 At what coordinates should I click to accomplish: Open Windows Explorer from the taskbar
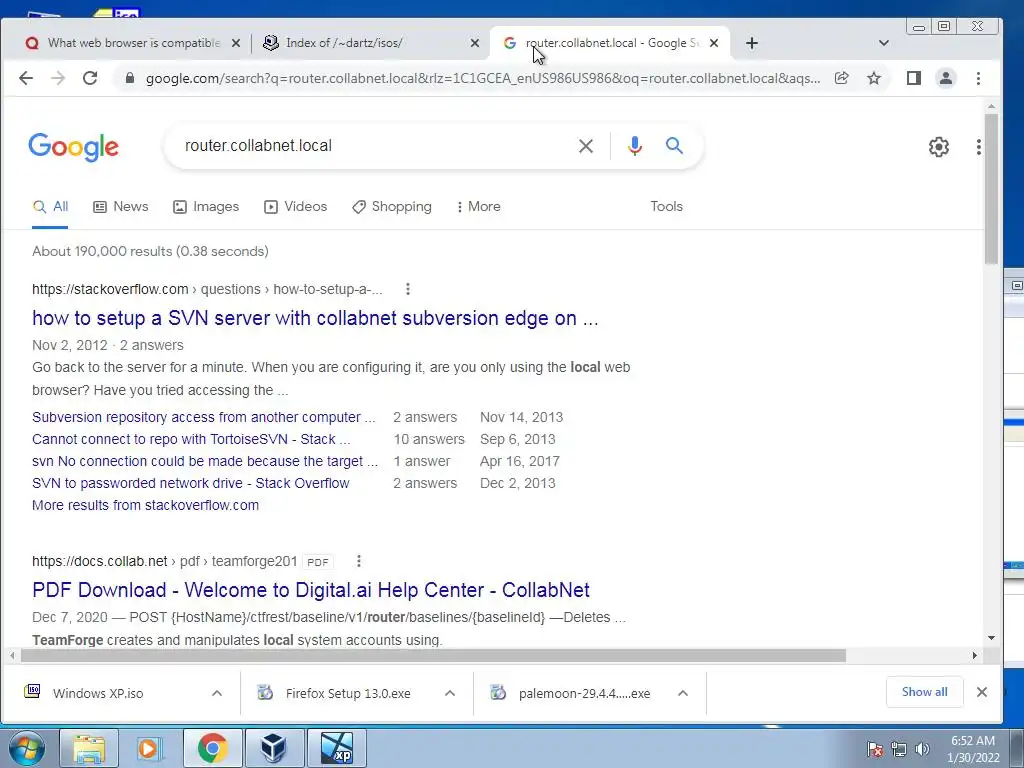pos(89,748)
